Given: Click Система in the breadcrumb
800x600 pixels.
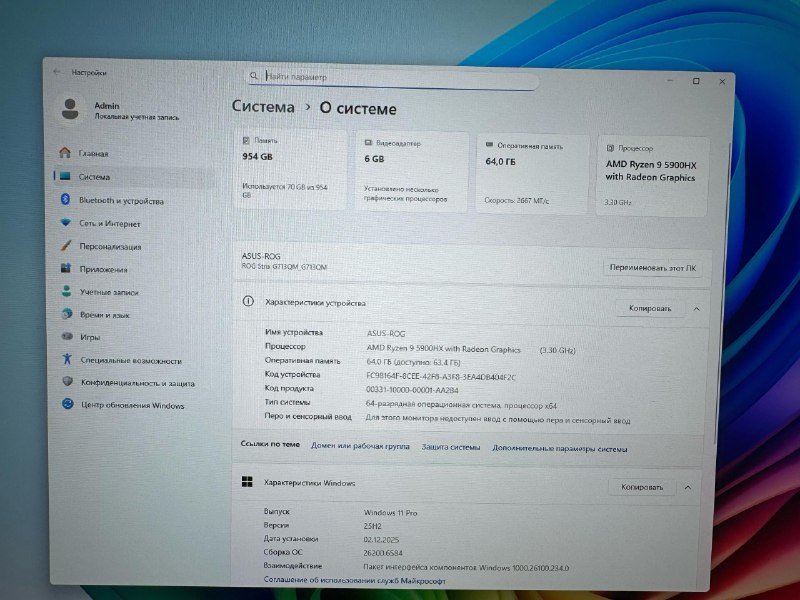Looking at the screenshot, I should [263, 107].
